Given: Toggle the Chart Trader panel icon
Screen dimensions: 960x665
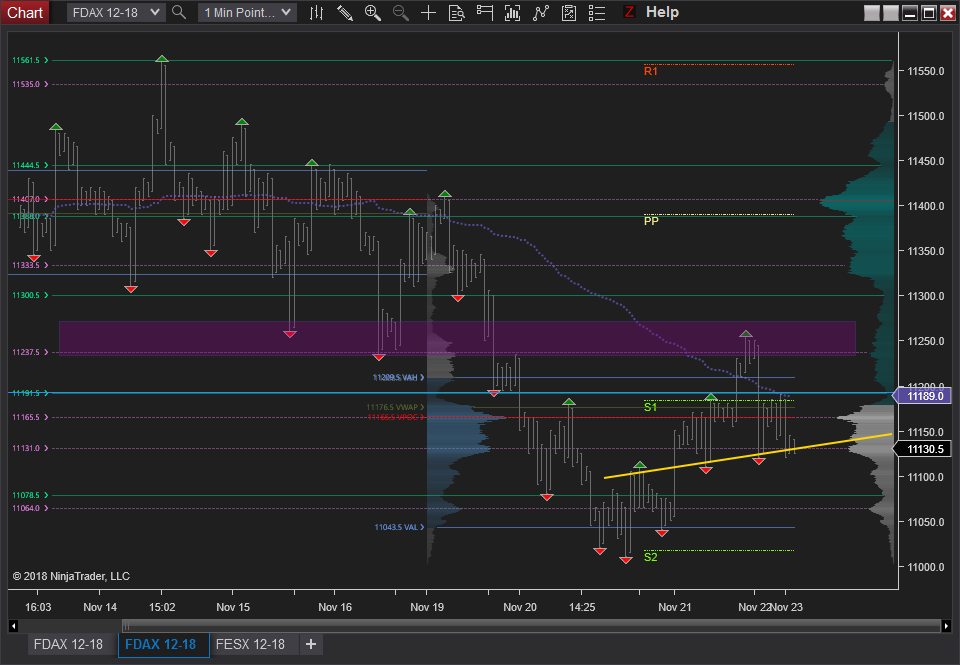Looking at the screenshot, I should pos(485,12).
